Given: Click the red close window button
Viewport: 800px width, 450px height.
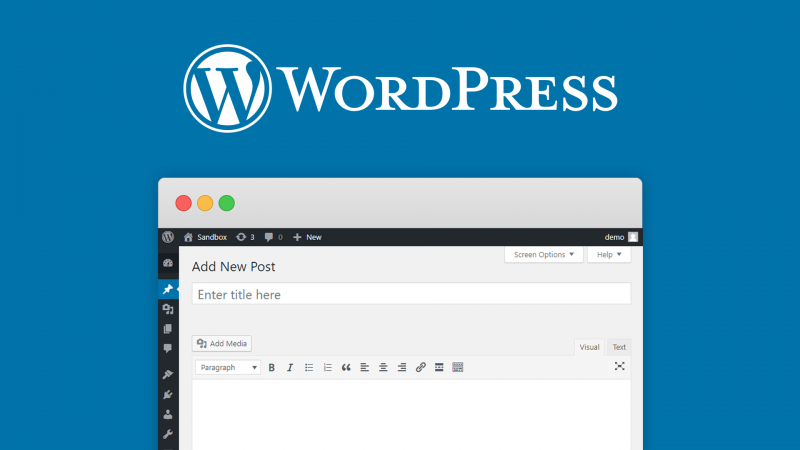Looking at the screenshot, I should pos(184,203).
